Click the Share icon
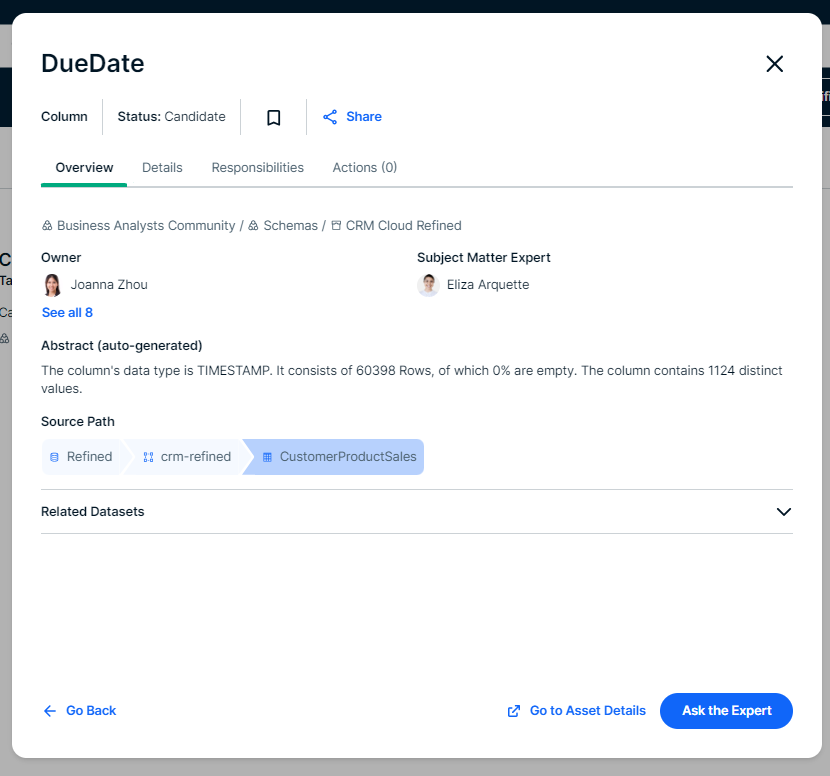The image size is (830, 776). (330, 117)
